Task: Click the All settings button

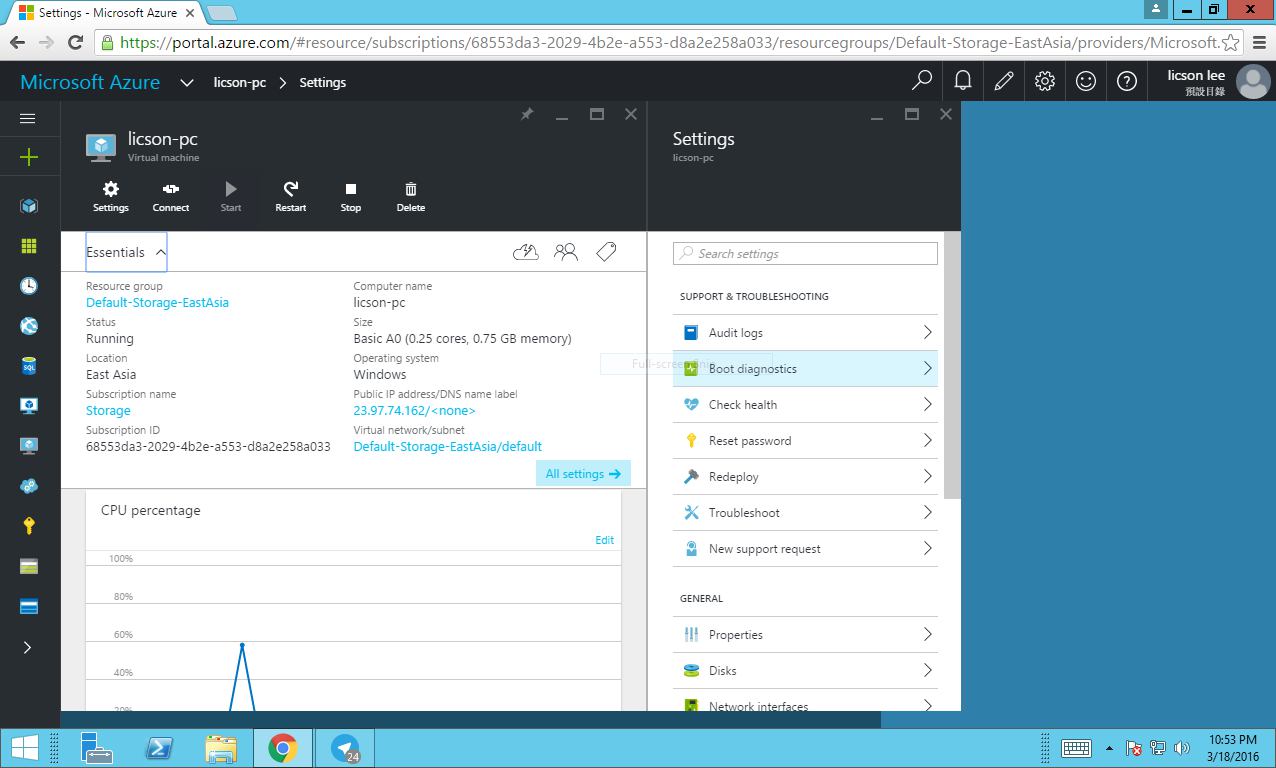Action: tap(583, 474)
